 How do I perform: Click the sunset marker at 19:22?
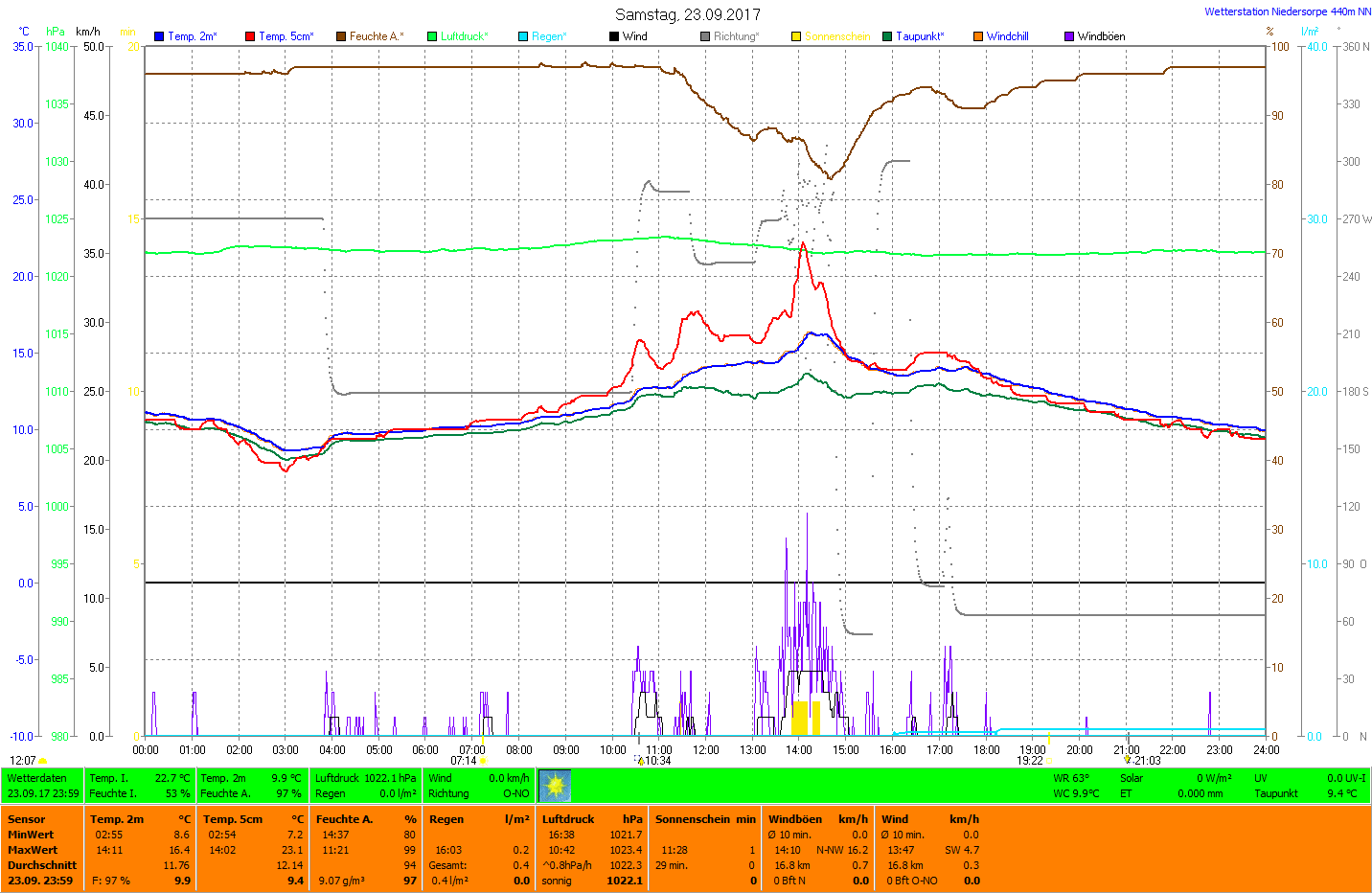1048,761
